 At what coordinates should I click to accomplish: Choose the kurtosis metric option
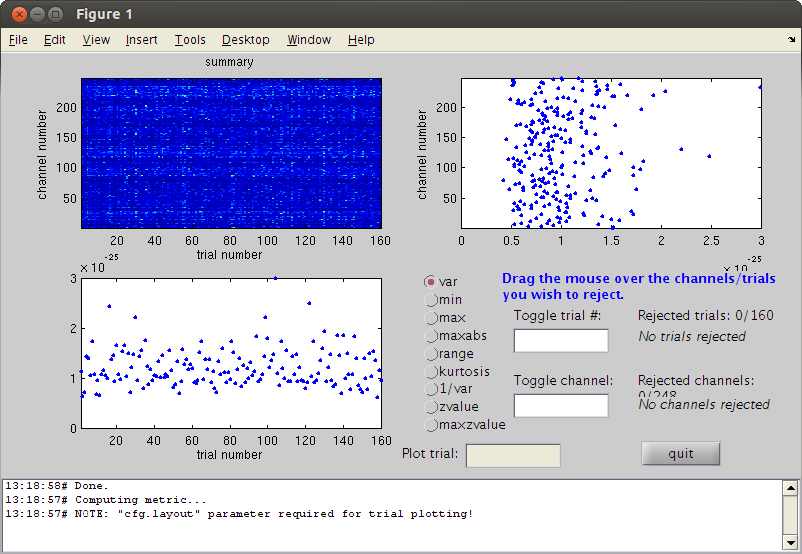[431, 371]
